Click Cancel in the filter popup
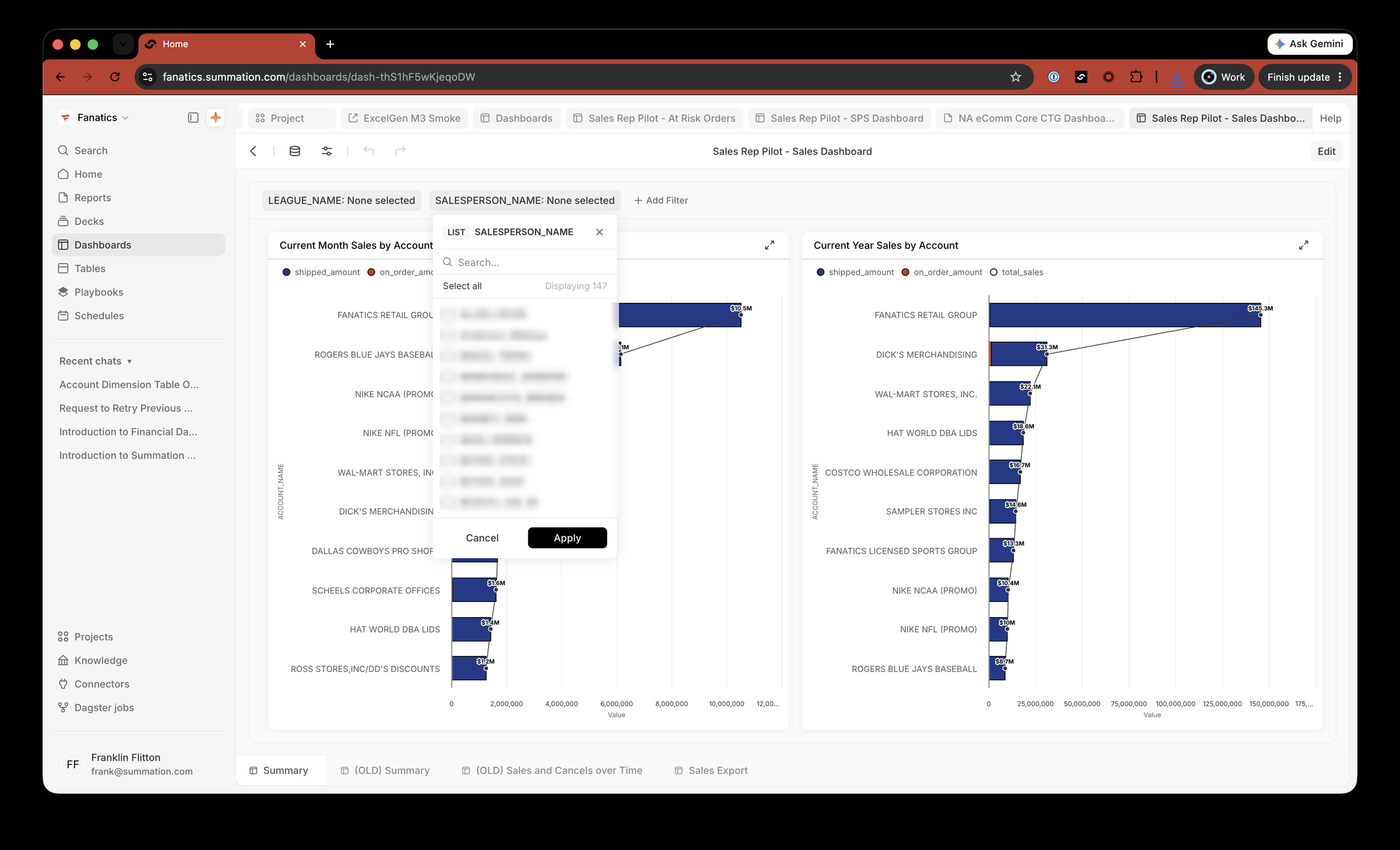Image resolution: width=1400 pixels, height=850 pixels. [x=482, y=538]
